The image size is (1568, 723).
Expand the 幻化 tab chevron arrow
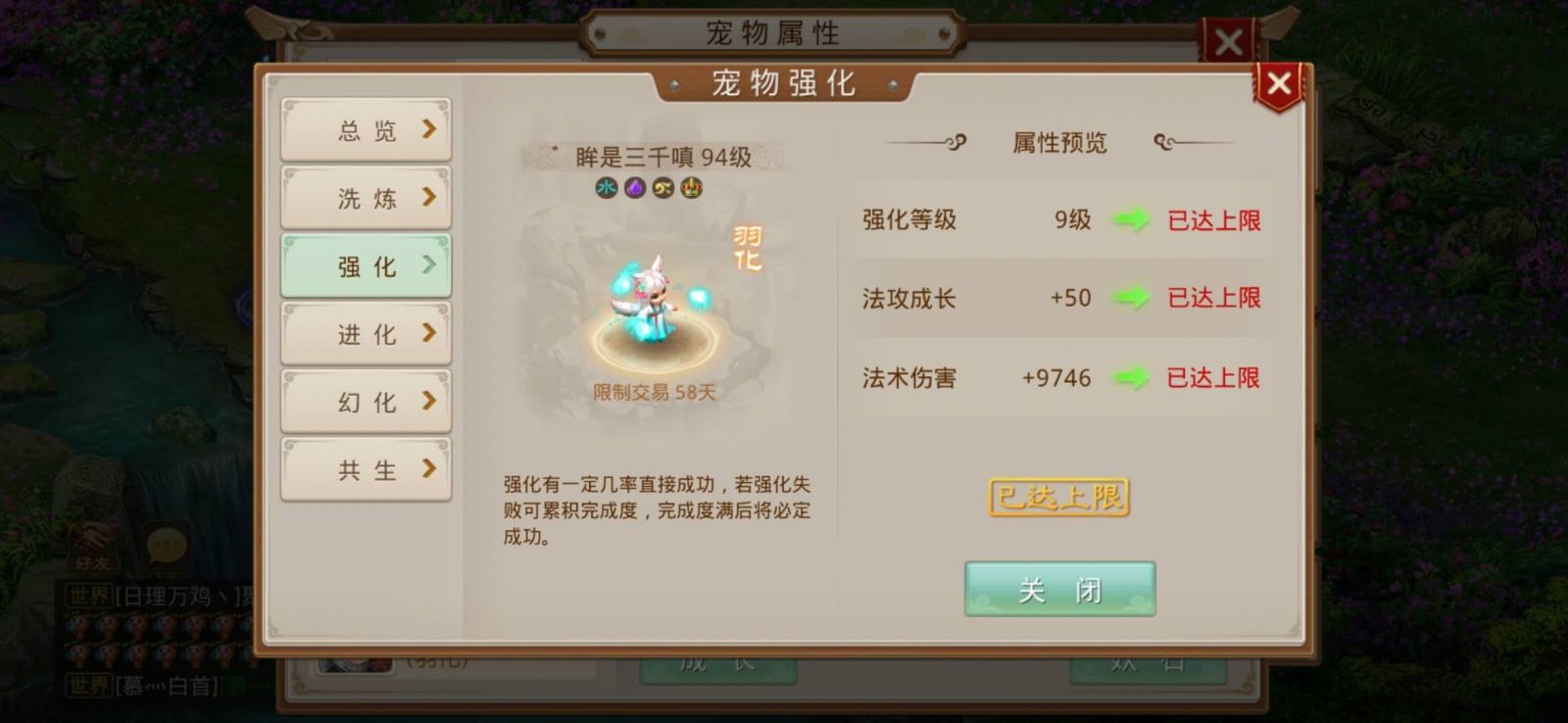(428, 401)
